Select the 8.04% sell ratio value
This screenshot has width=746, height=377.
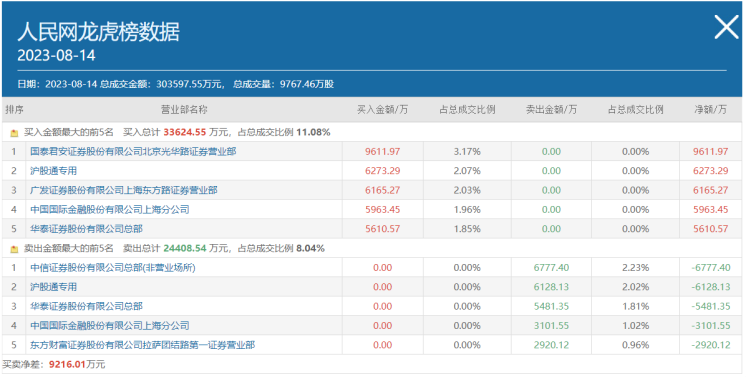coord(310,248)
